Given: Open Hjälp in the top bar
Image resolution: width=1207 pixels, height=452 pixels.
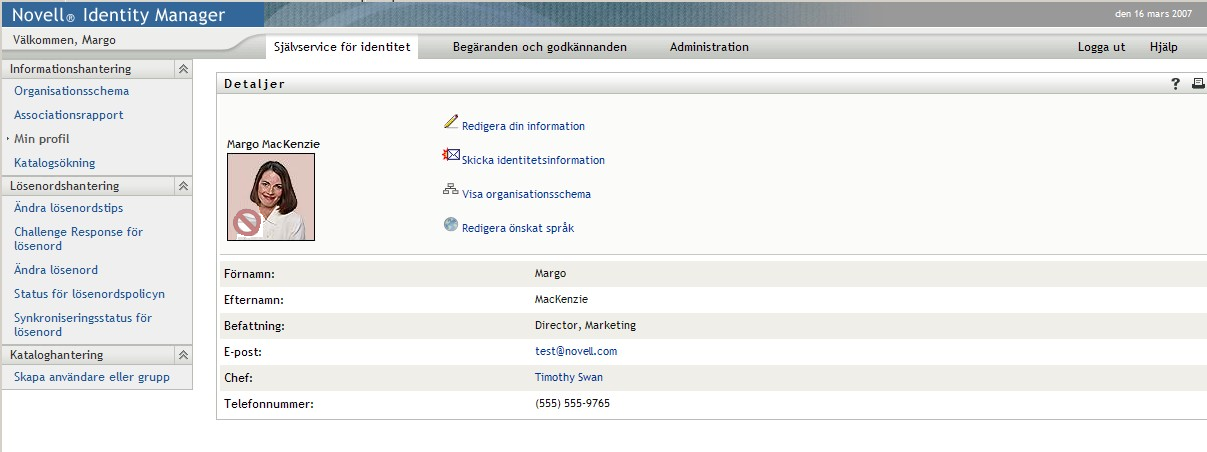Looking at the screenshot, I should pyautogui.click(x=1163, y=47).
